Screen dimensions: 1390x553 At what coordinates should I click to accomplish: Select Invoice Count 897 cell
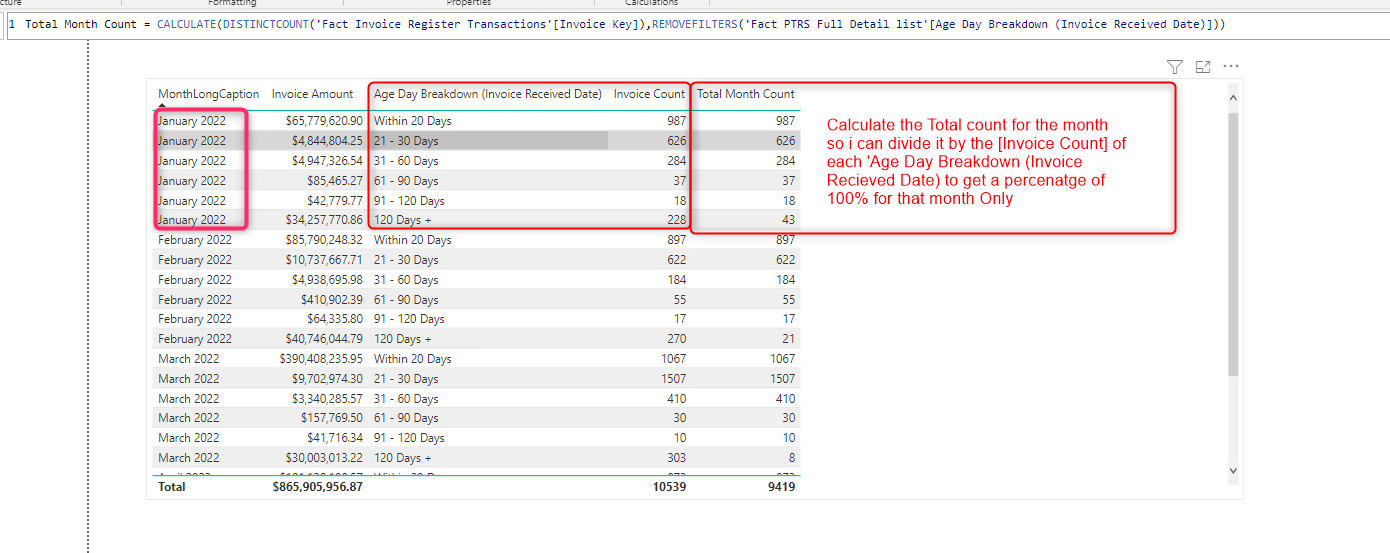676,240
